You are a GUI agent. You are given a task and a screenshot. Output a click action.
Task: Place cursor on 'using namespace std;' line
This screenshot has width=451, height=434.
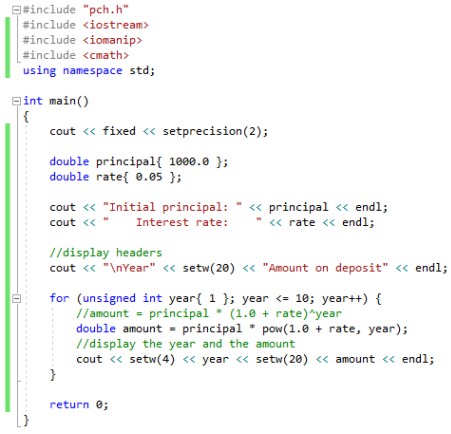click(89, 71)
